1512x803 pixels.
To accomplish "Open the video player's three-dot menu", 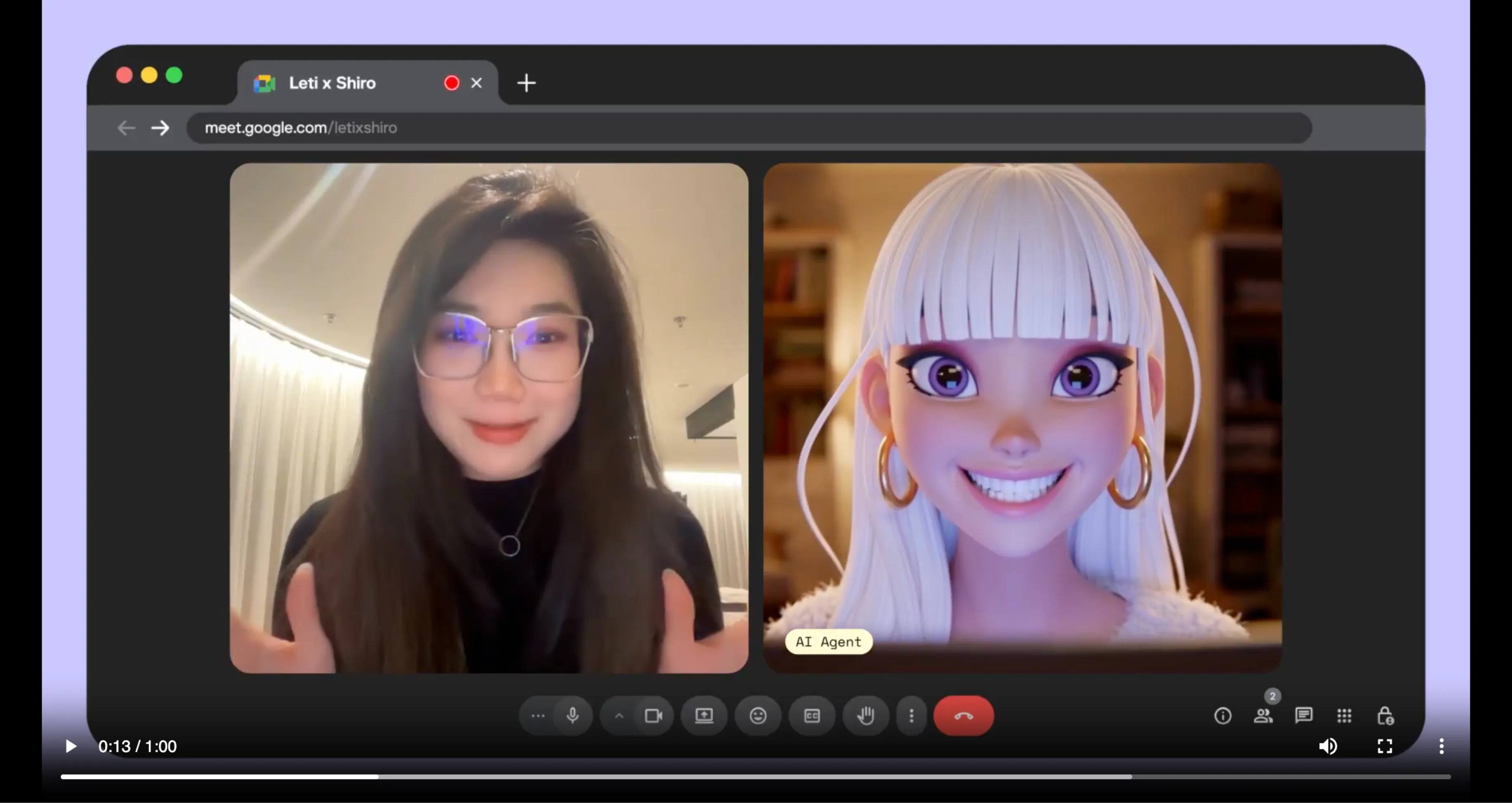I will 1441,746.
